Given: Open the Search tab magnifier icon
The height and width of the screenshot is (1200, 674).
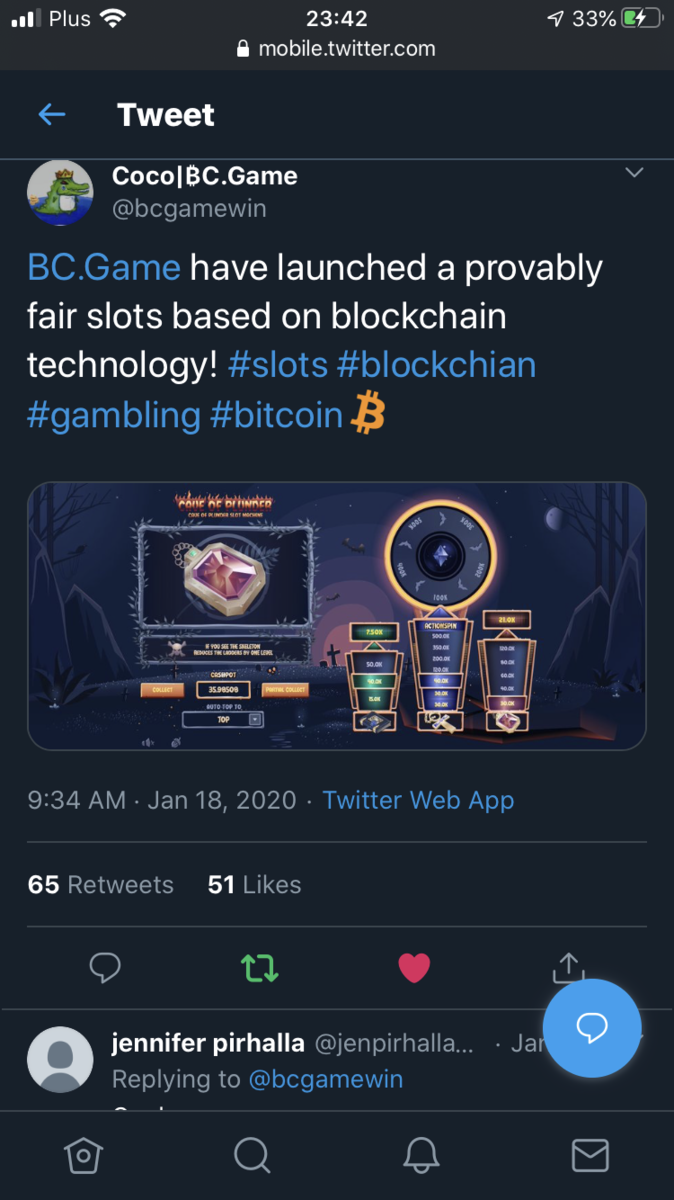Looking at the screenshot, I should point(252,1156).
